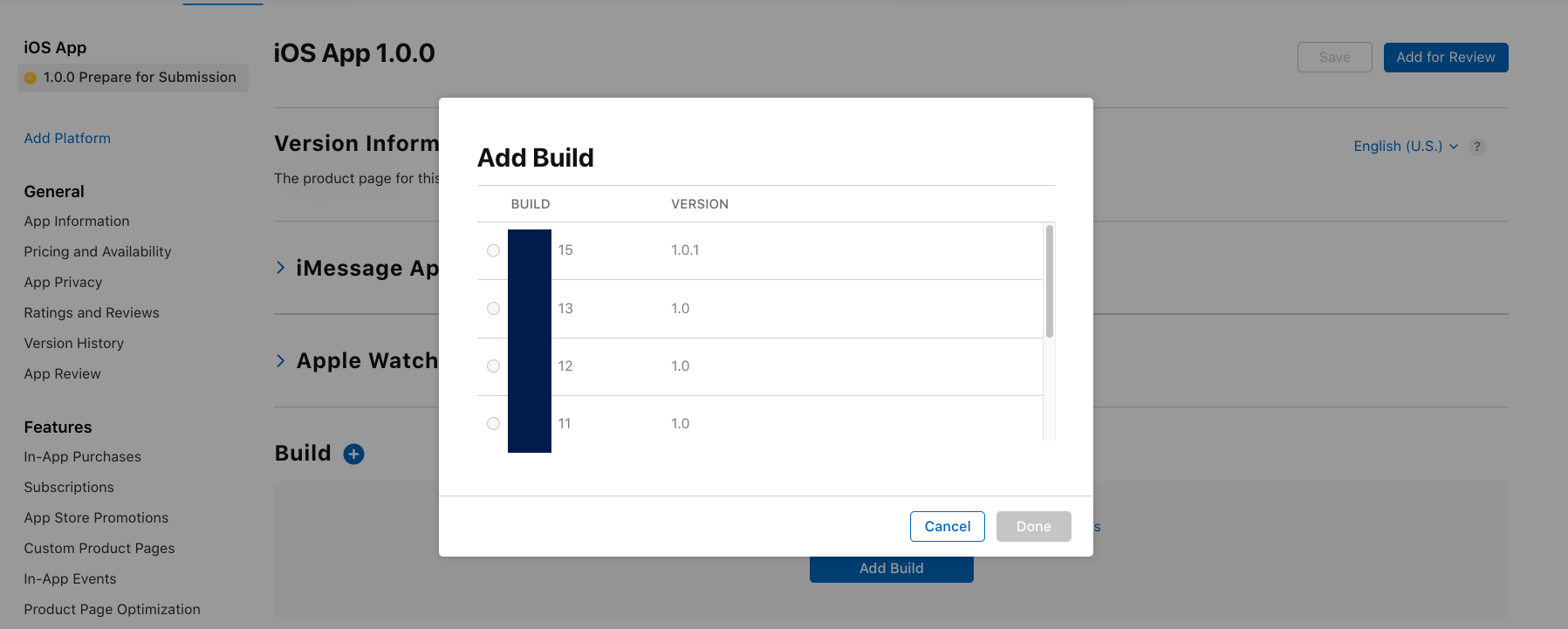
Task: Click the Add Platform link
Action: [x=67, y=139]
